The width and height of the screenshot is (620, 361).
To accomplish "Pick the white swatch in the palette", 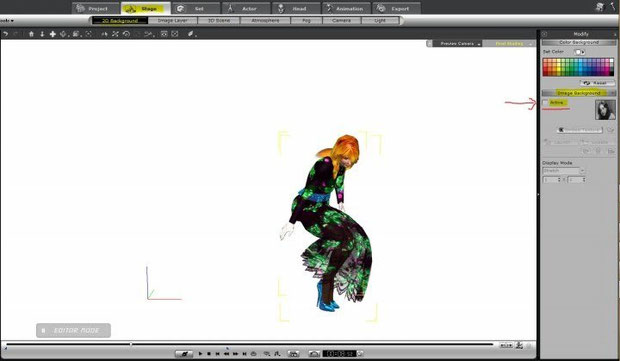I will [612, 60].
